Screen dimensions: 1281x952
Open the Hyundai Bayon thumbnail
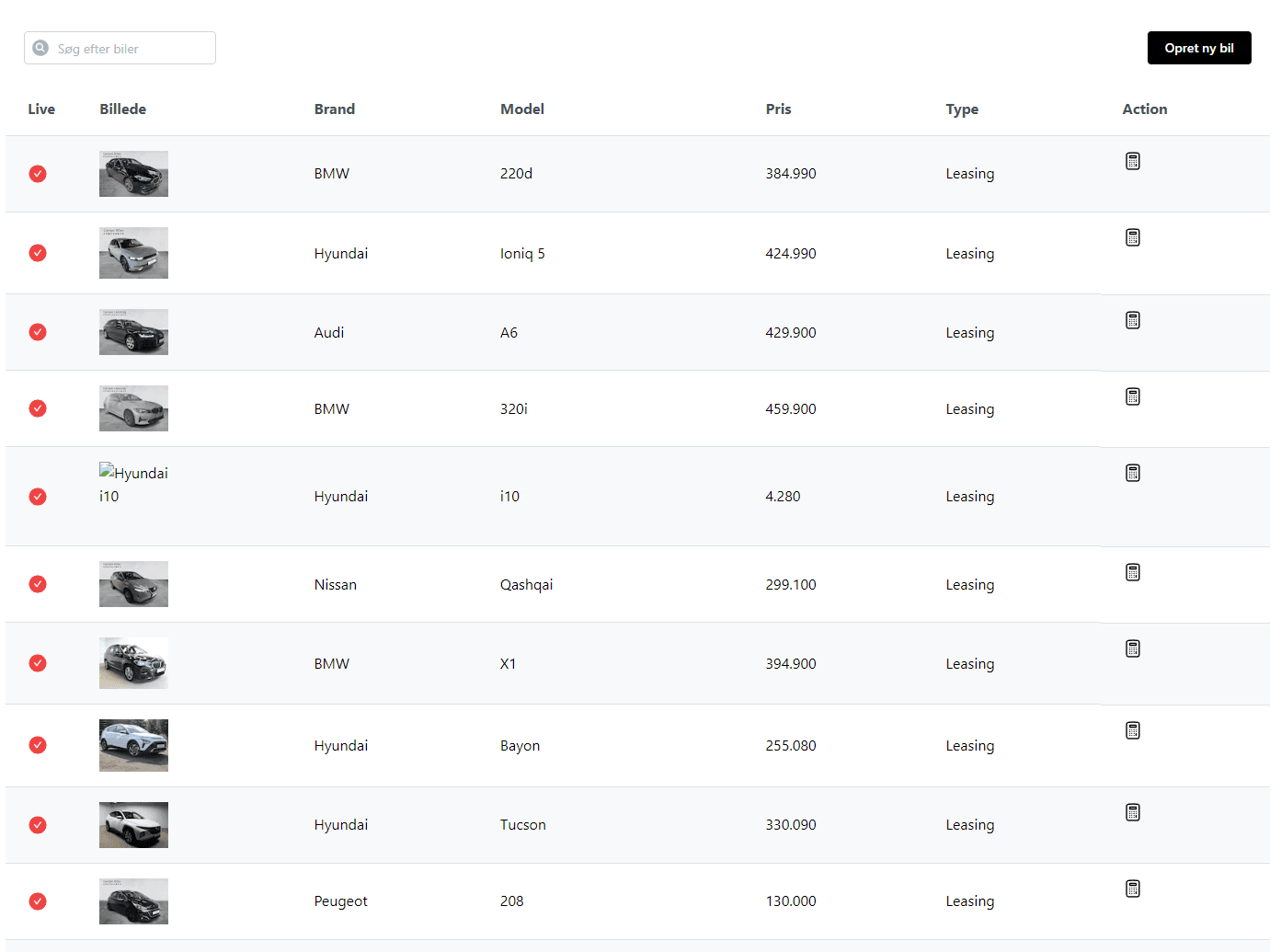[x=133, y=745]
